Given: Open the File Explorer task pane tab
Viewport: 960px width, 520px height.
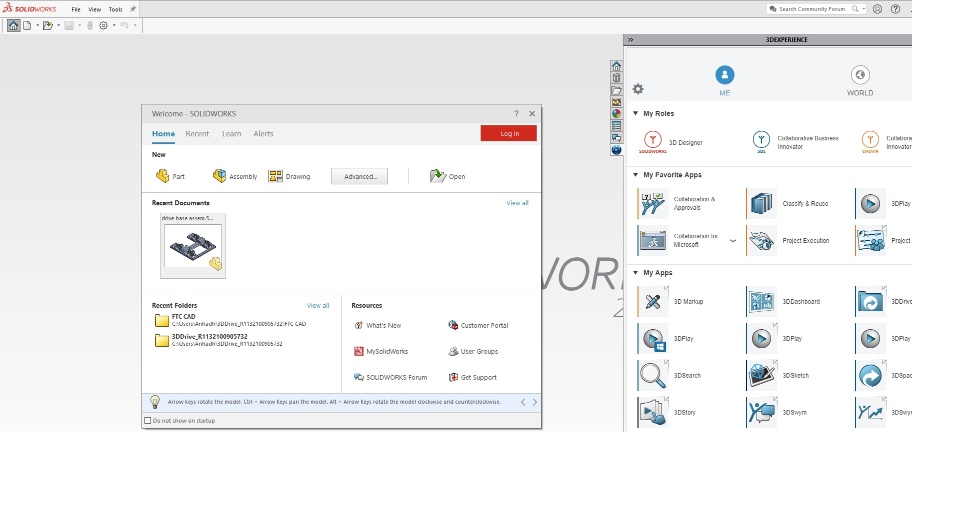Looking at the screenshot, I should 617,90.
